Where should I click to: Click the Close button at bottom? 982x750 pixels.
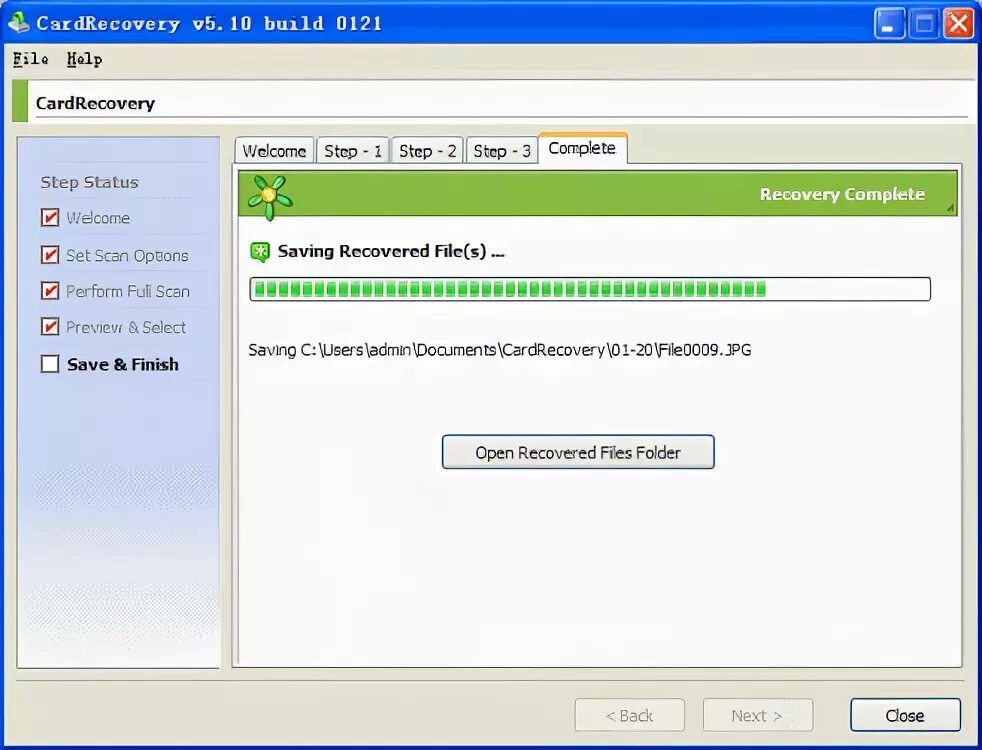(x=905, y=715)
